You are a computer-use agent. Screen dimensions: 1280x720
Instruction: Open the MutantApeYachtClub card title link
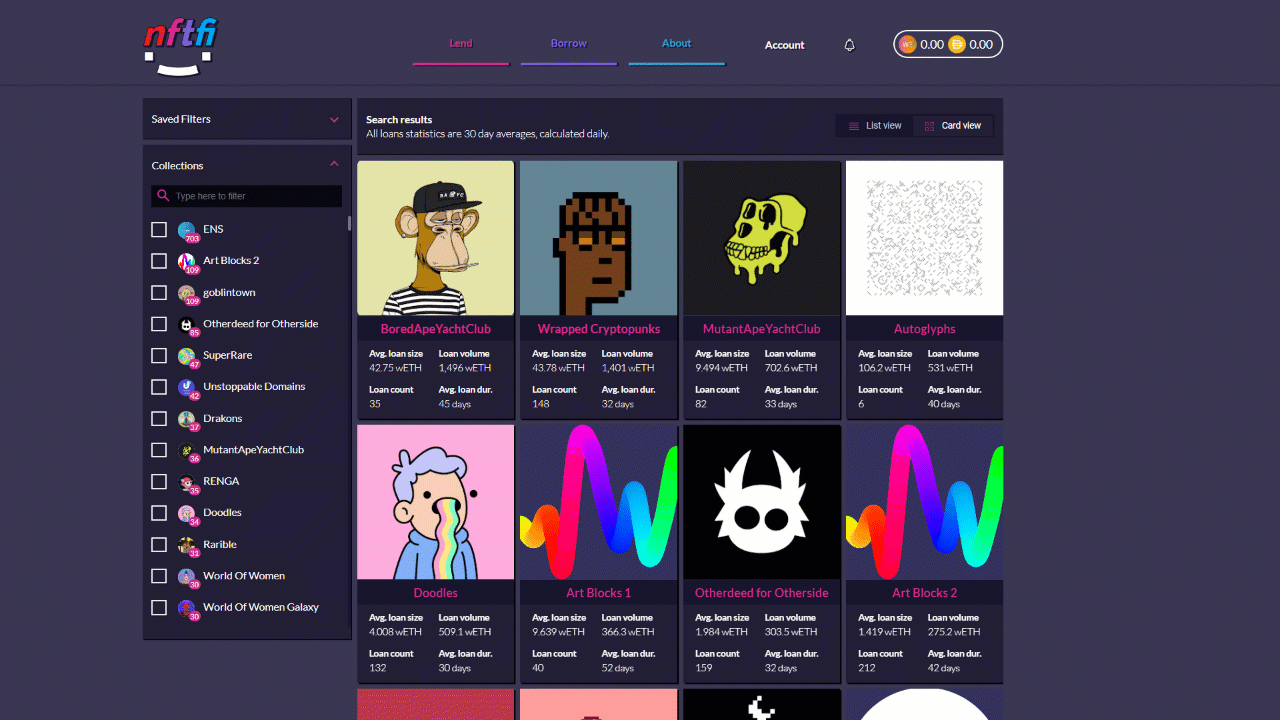(x=762, y=329)
